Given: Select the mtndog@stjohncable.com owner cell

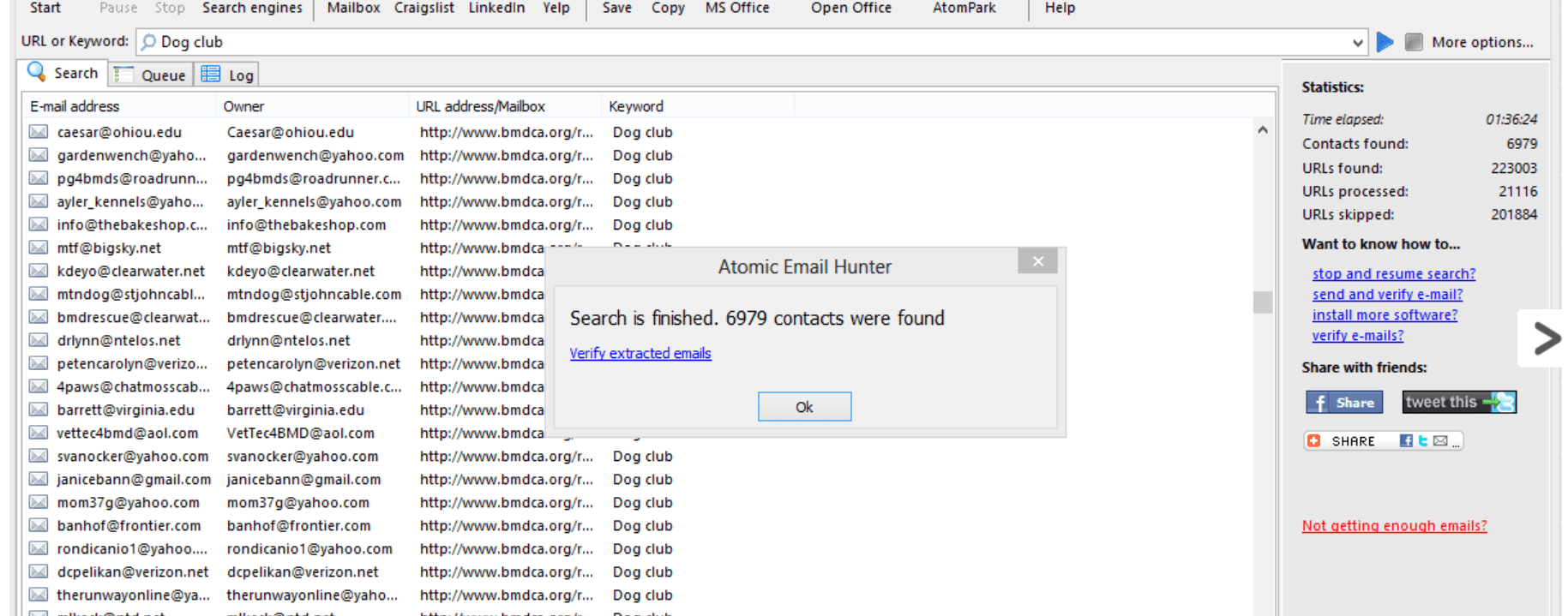Looking at the screenshot, I should 314,294.
